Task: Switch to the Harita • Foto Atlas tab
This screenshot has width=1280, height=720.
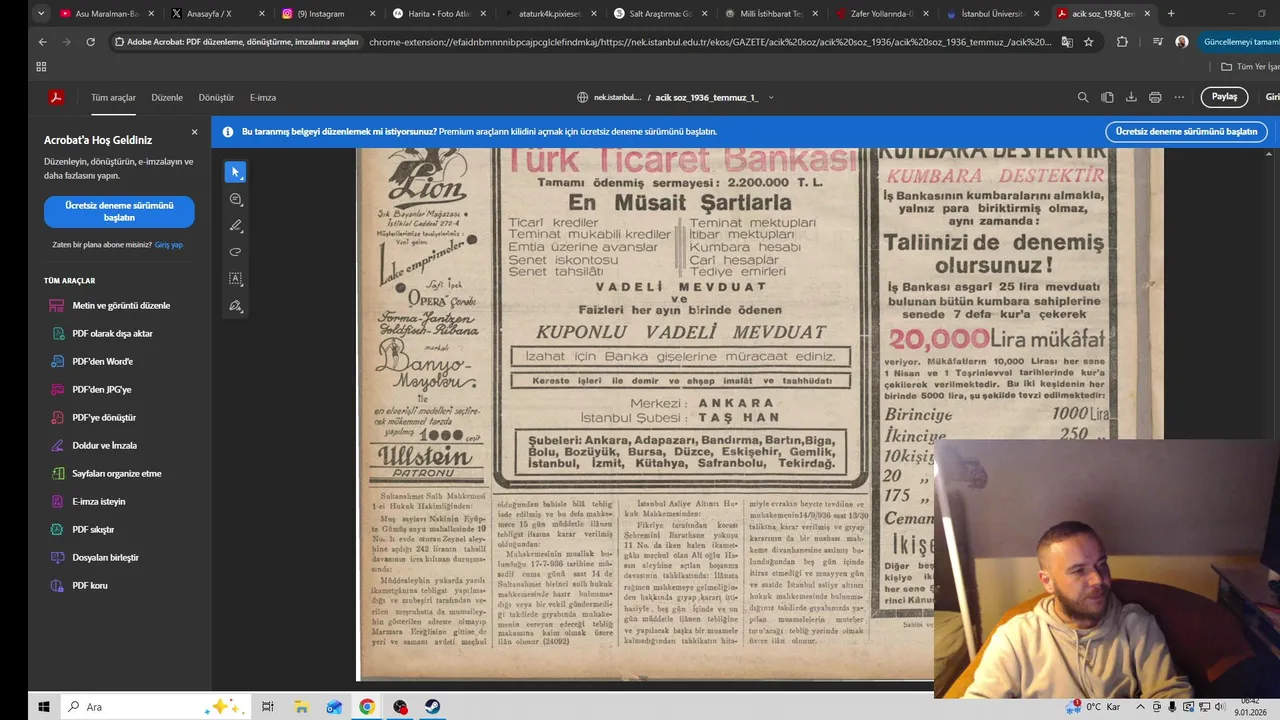Action: click(x=437, y=14)
